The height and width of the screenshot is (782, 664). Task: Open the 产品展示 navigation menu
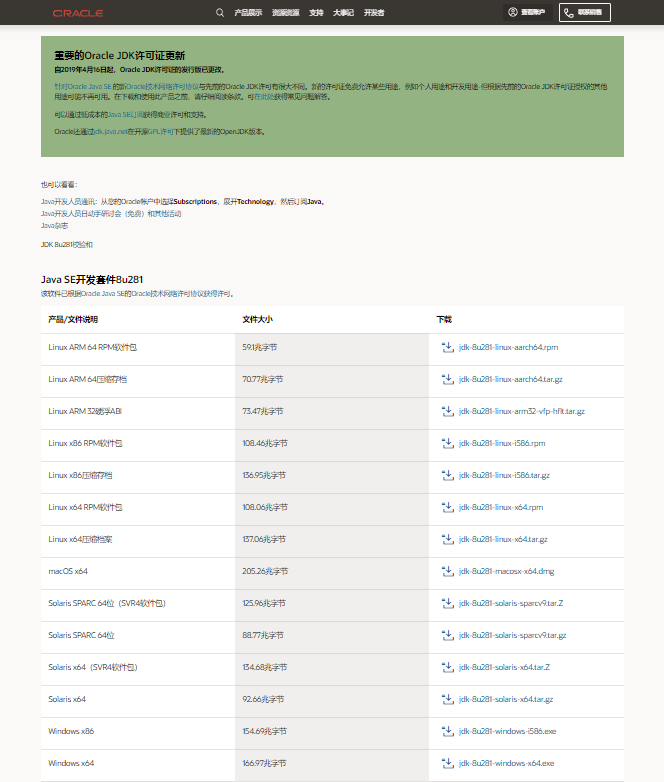[248, 12]
